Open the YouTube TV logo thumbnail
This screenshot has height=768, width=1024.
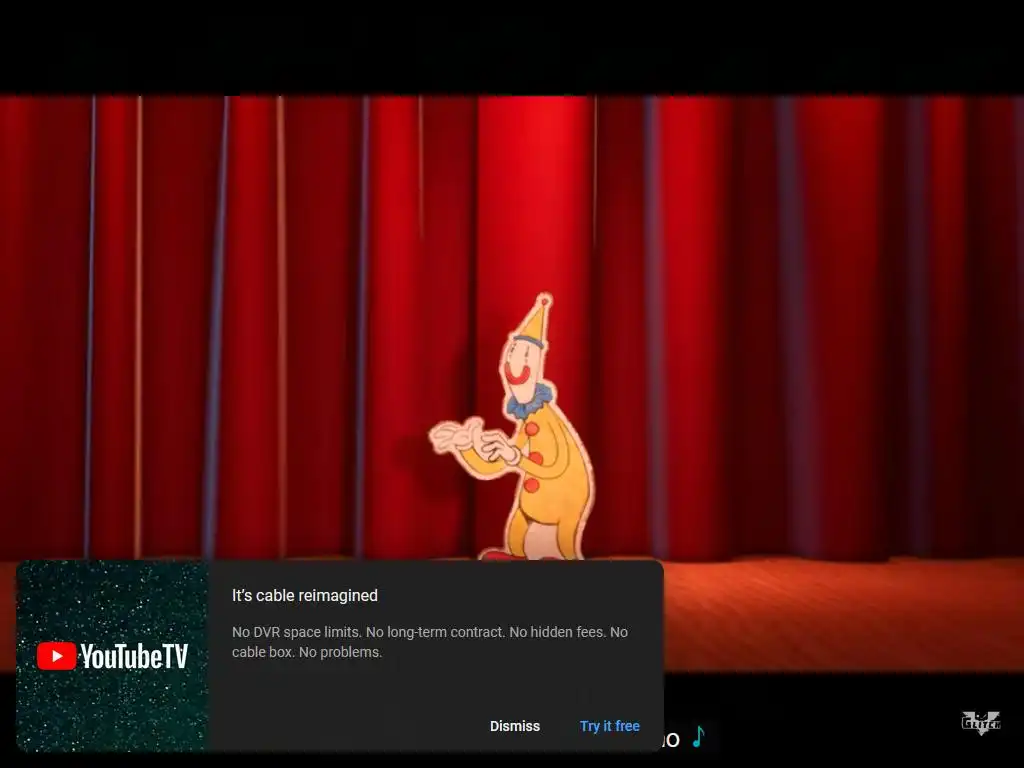point(112,656)
